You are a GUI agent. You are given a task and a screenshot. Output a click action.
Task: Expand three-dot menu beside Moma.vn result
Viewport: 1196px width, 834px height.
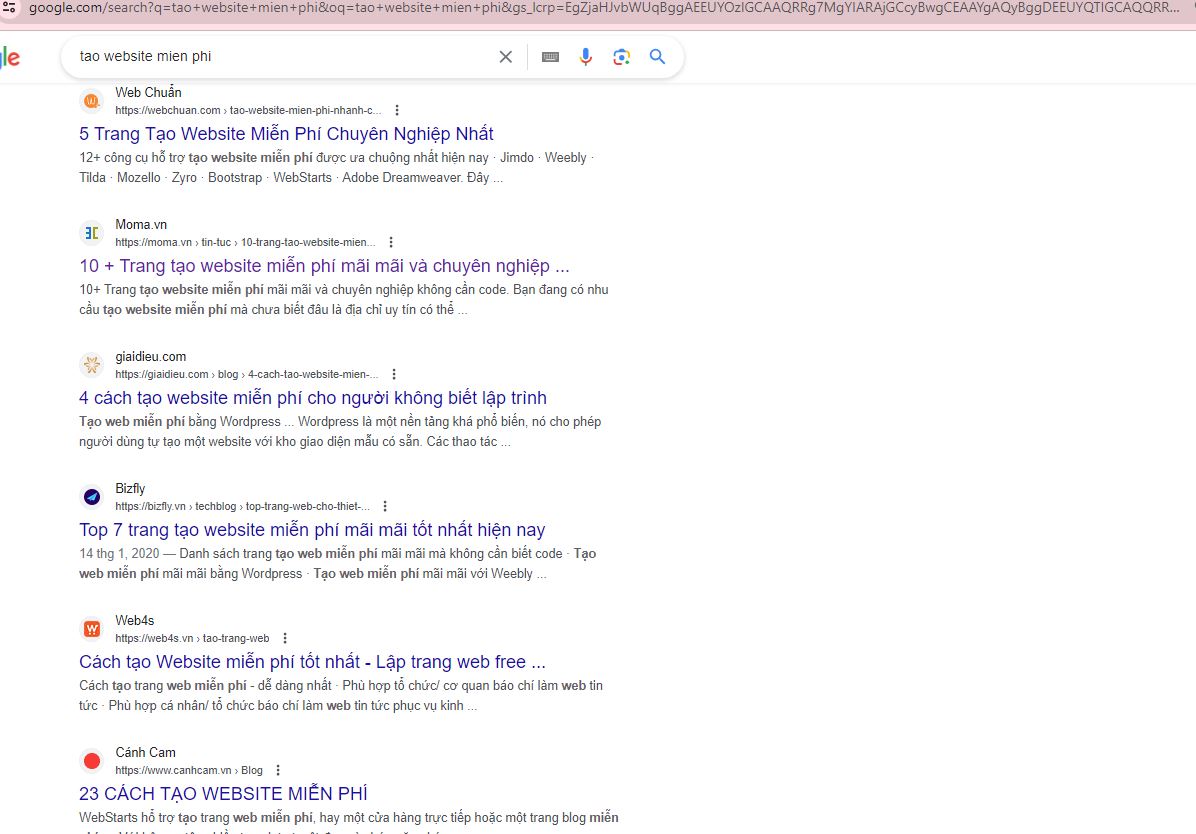coord(391,242)
